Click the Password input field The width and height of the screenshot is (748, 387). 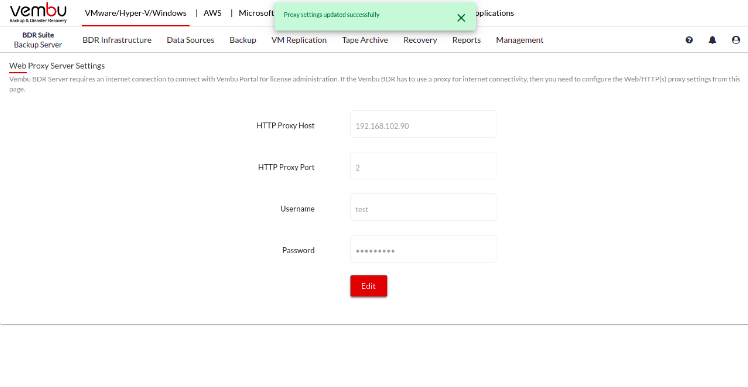point(423,249)
